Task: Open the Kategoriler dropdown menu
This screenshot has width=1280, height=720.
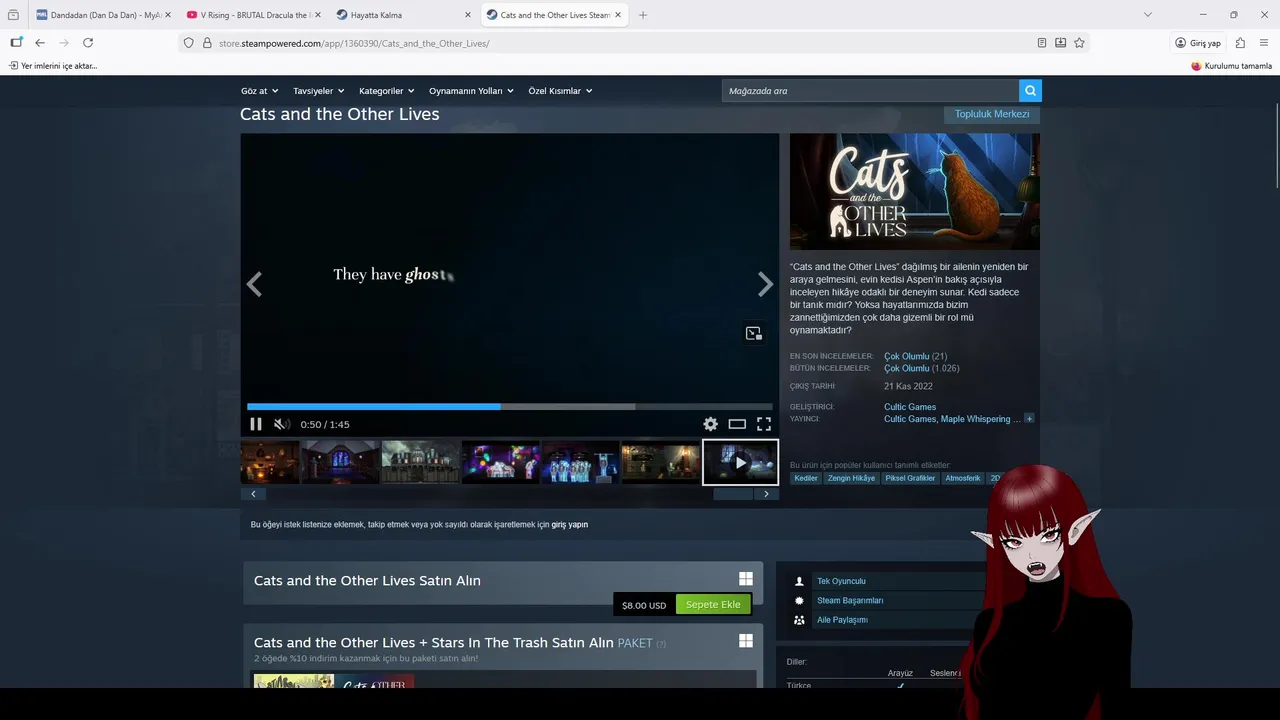Action: click(387, 91)
